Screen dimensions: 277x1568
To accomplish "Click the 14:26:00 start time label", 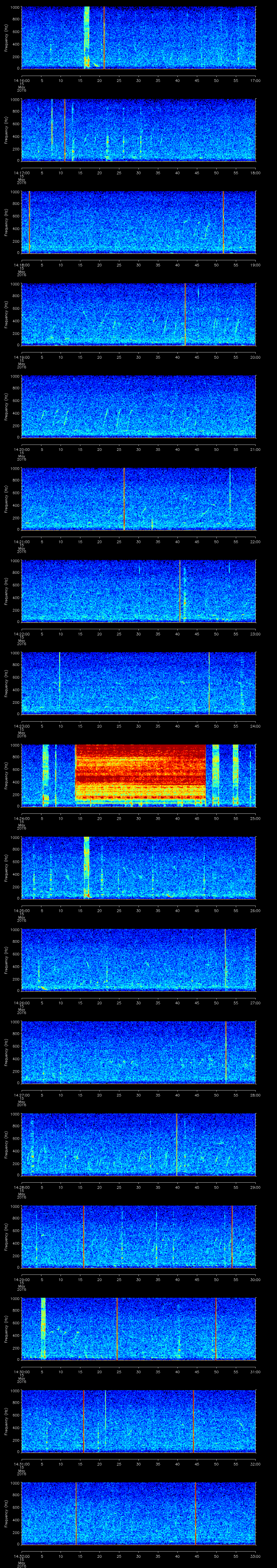I will tap(21, 1003).
